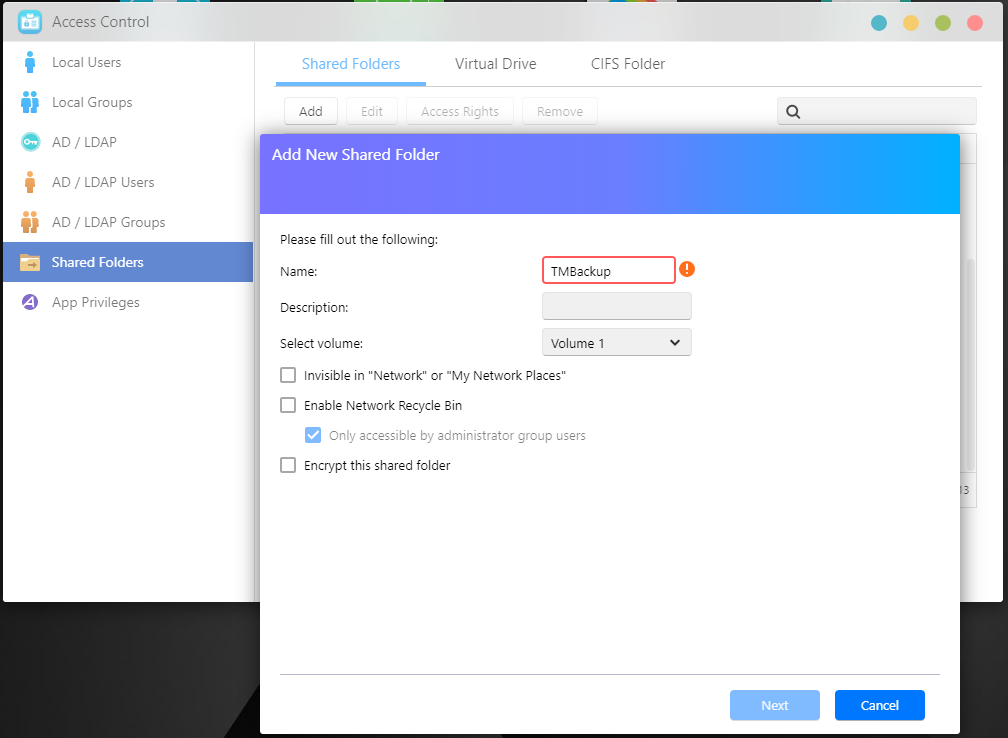The image size is (1008, 738).
Task: Click the orange warning icon beside Name
Action: tap(687, 269)
